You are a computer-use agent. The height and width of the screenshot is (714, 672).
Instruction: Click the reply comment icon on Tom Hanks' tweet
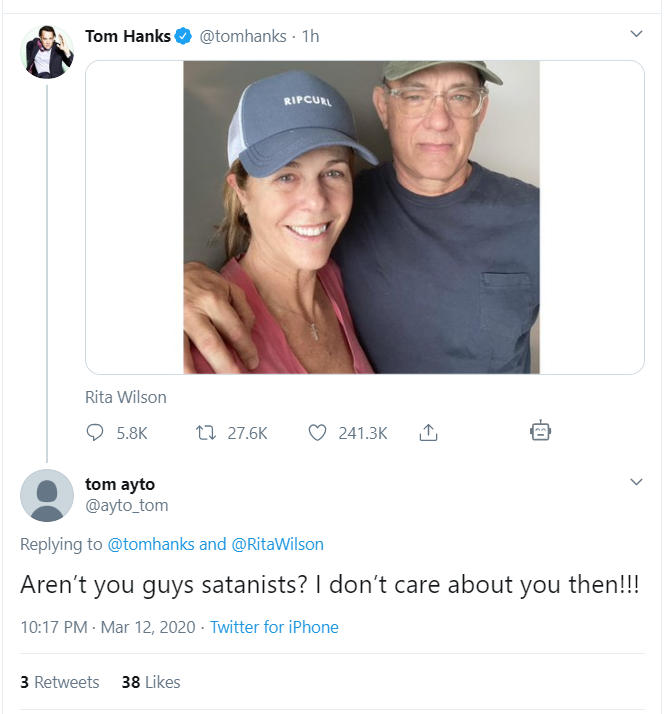point(96,433)
